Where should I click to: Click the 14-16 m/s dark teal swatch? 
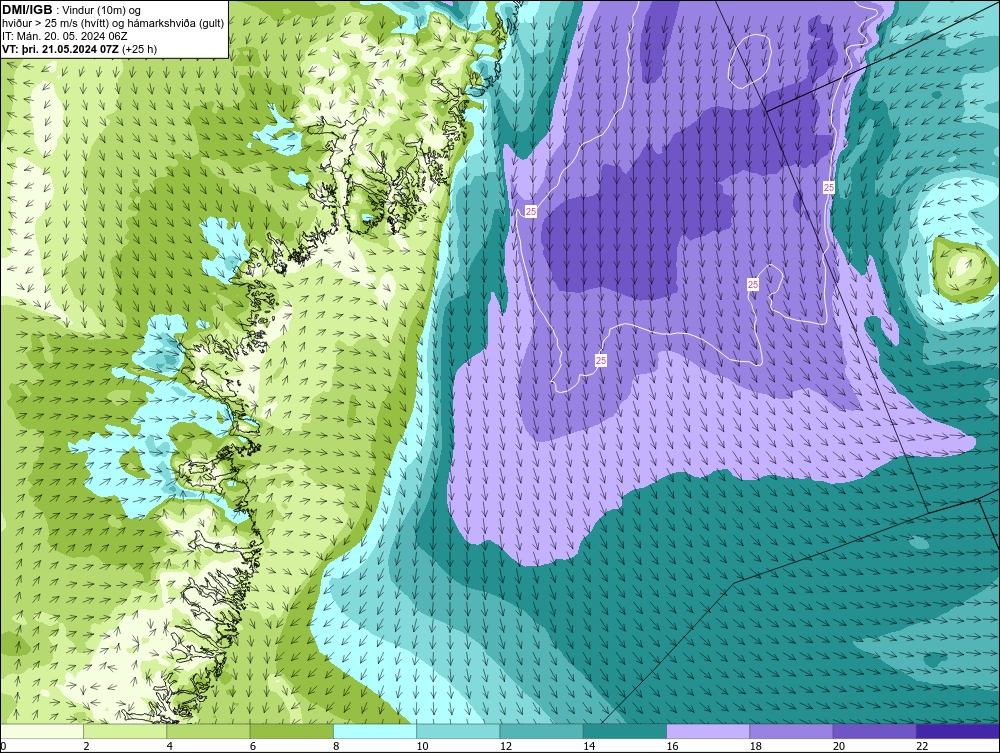click(625, 731)
